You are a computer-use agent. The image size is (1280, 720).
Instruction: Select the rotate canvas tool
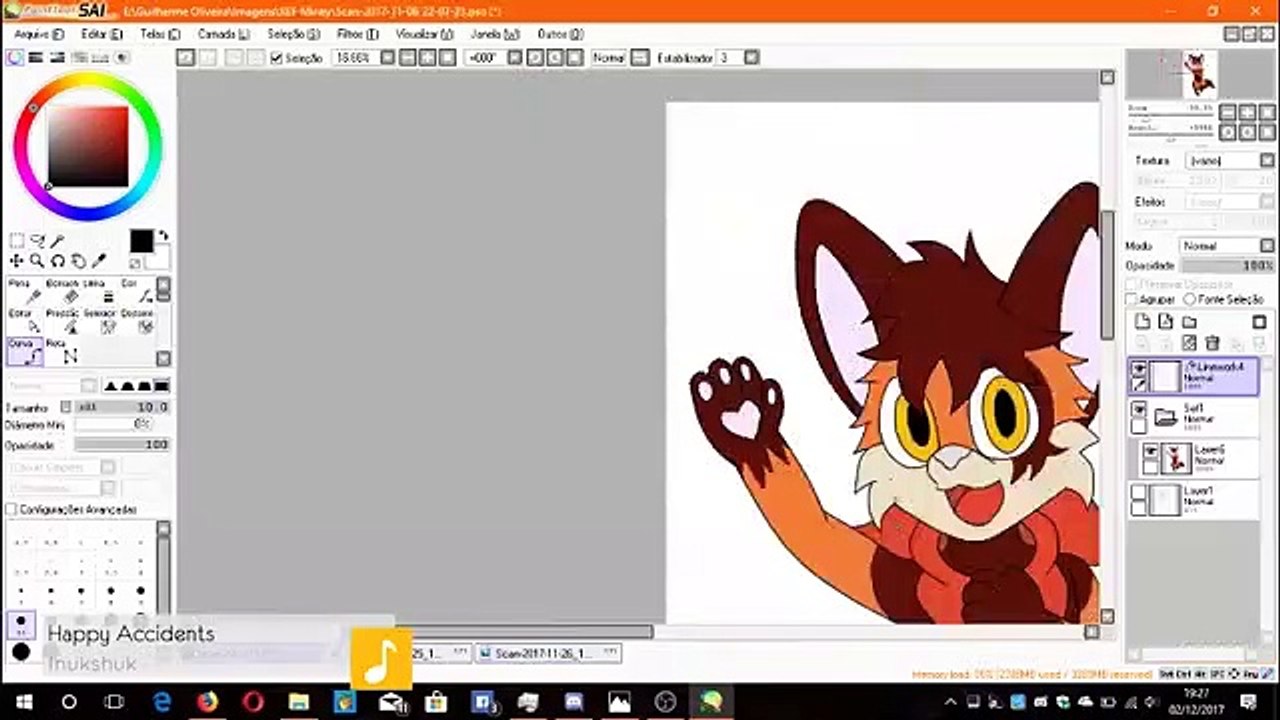tap(58, 261)
